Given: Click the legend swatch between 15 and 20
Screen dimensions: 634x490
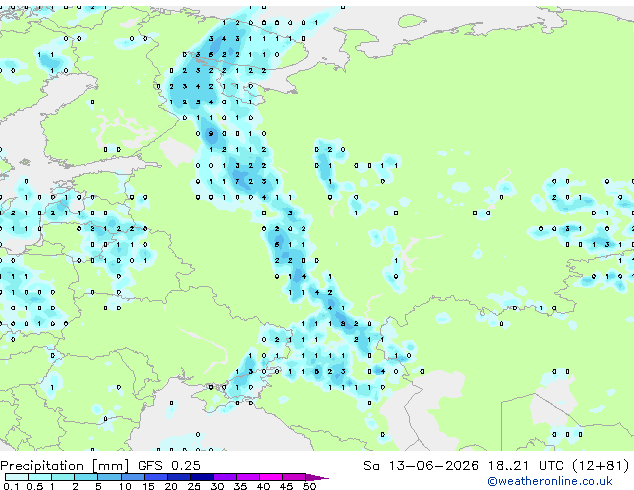Looking at the screenshot, I should pos(156,477).
